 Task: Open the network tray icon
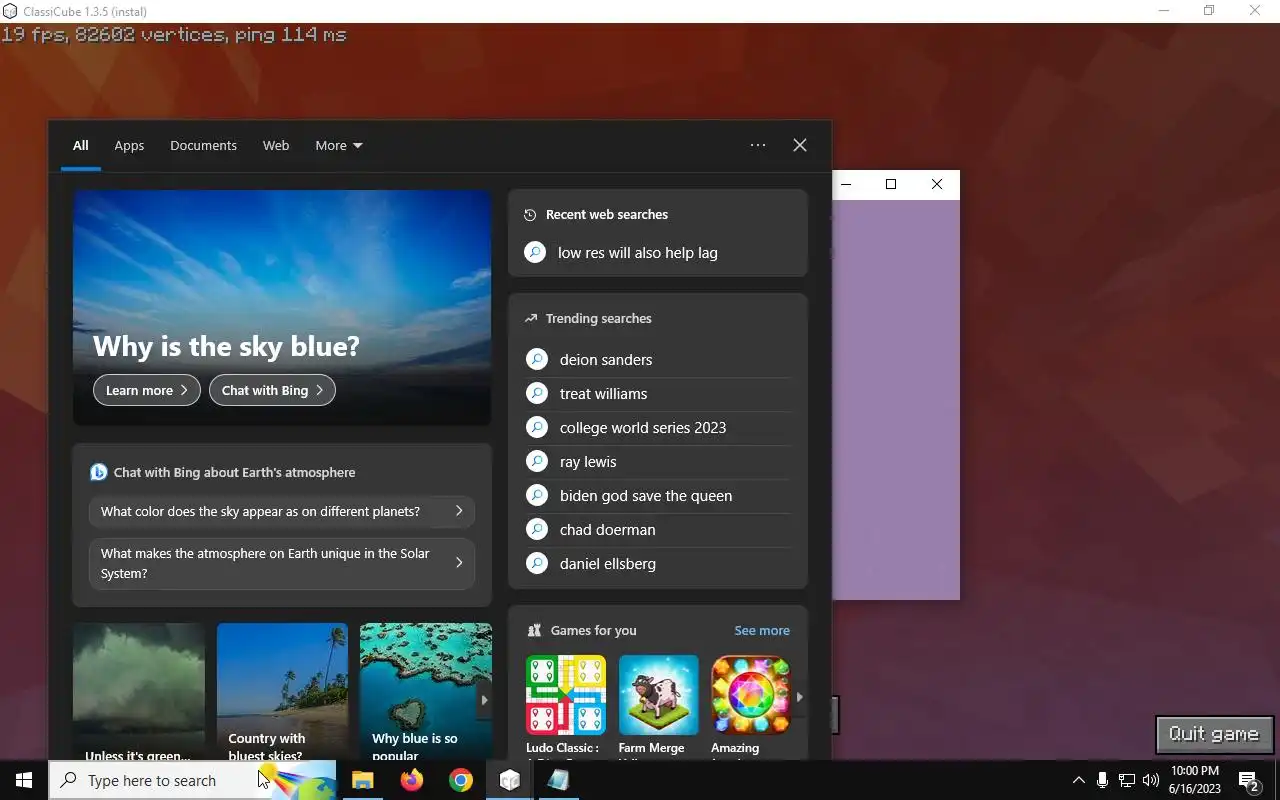click(x=1126, y=780)
